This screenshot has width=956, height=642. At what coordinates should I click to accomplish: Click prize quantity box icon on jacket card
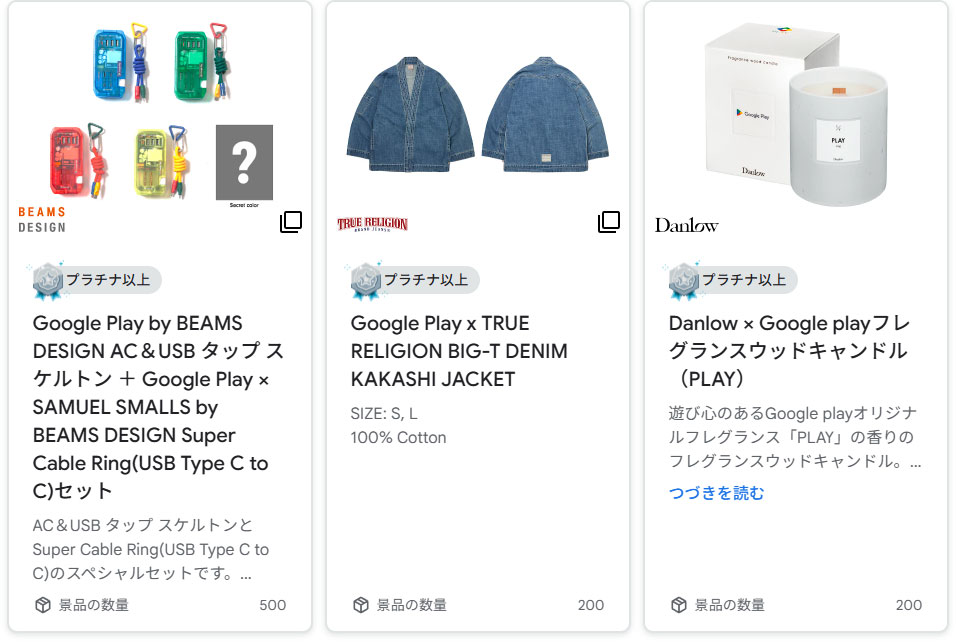(361, 605)
